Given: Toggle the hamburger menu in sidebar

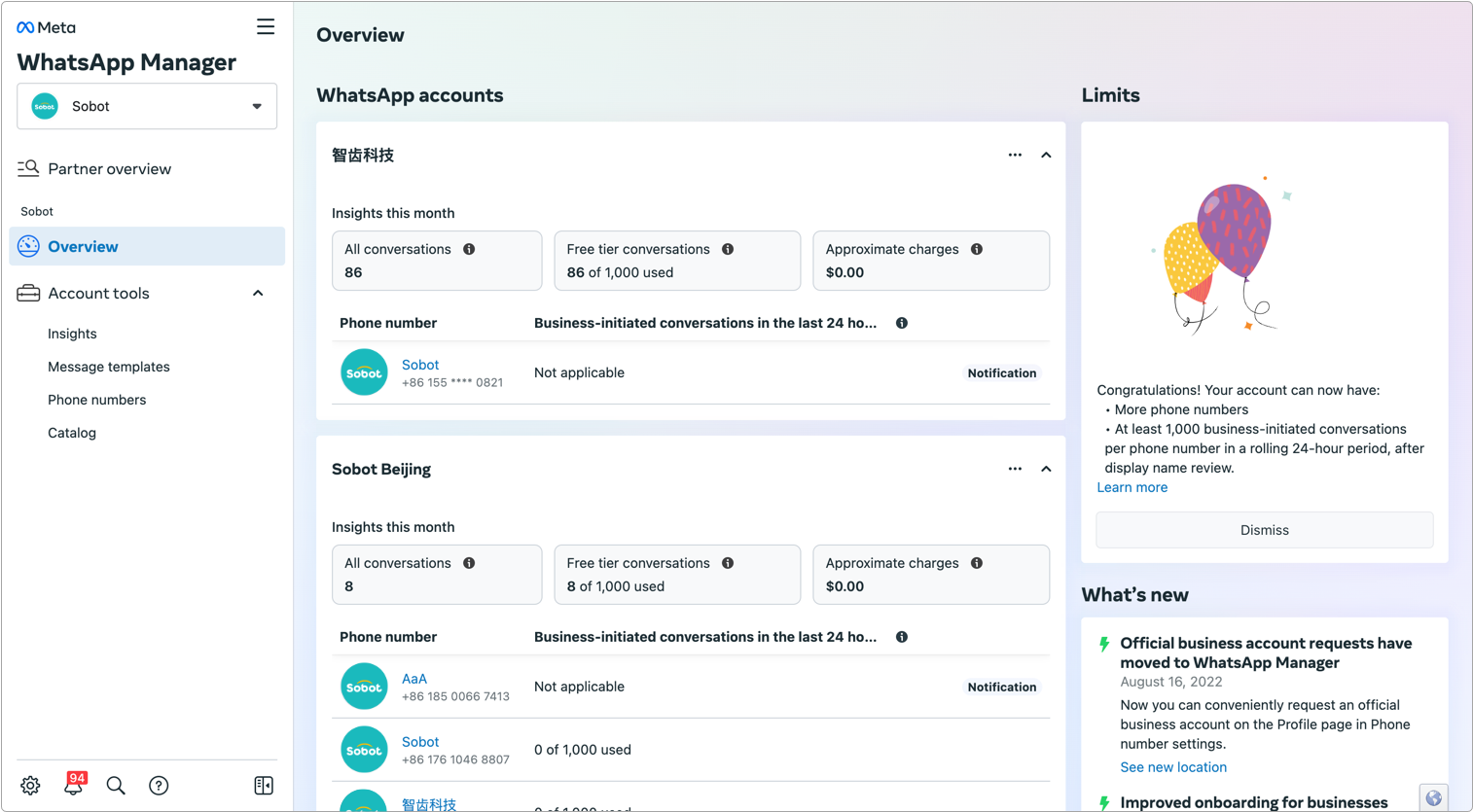Looking at the screenshot, I should click(266, 27).
